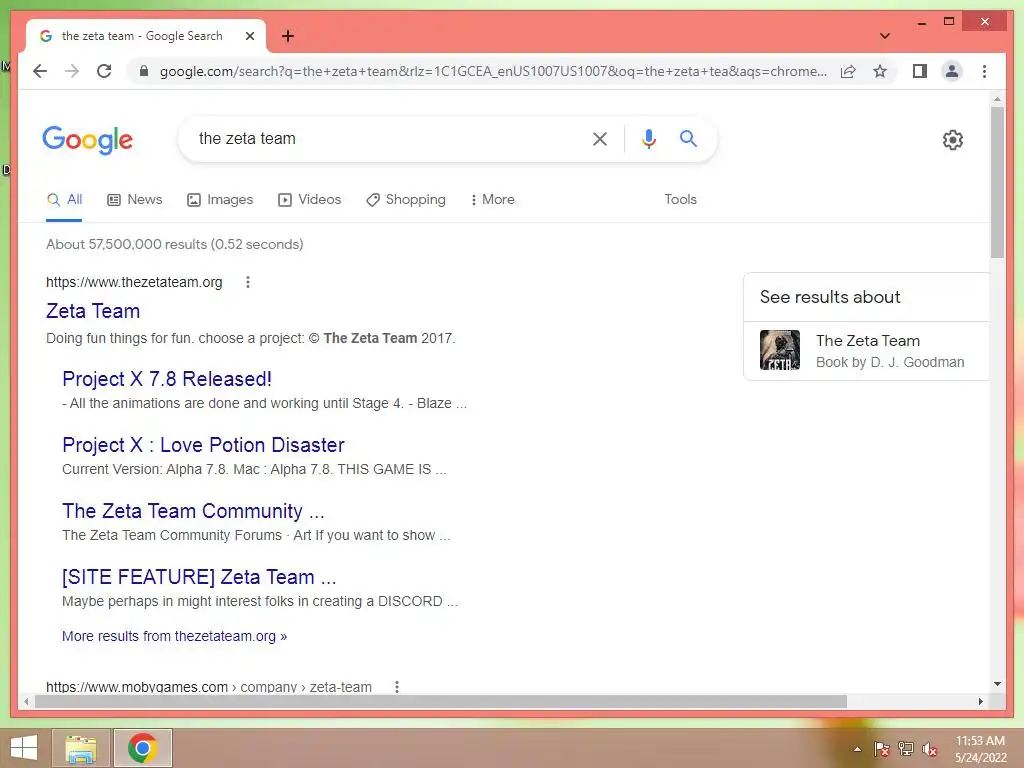Switch to Videos results tab
The height and width of the screenshot is (768, 1024).
click(310, 200)
